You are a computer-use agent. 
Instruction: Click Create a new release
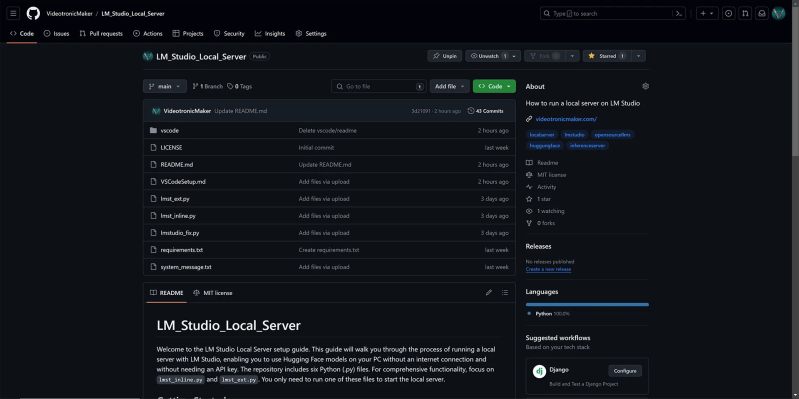tap(548, 269)
